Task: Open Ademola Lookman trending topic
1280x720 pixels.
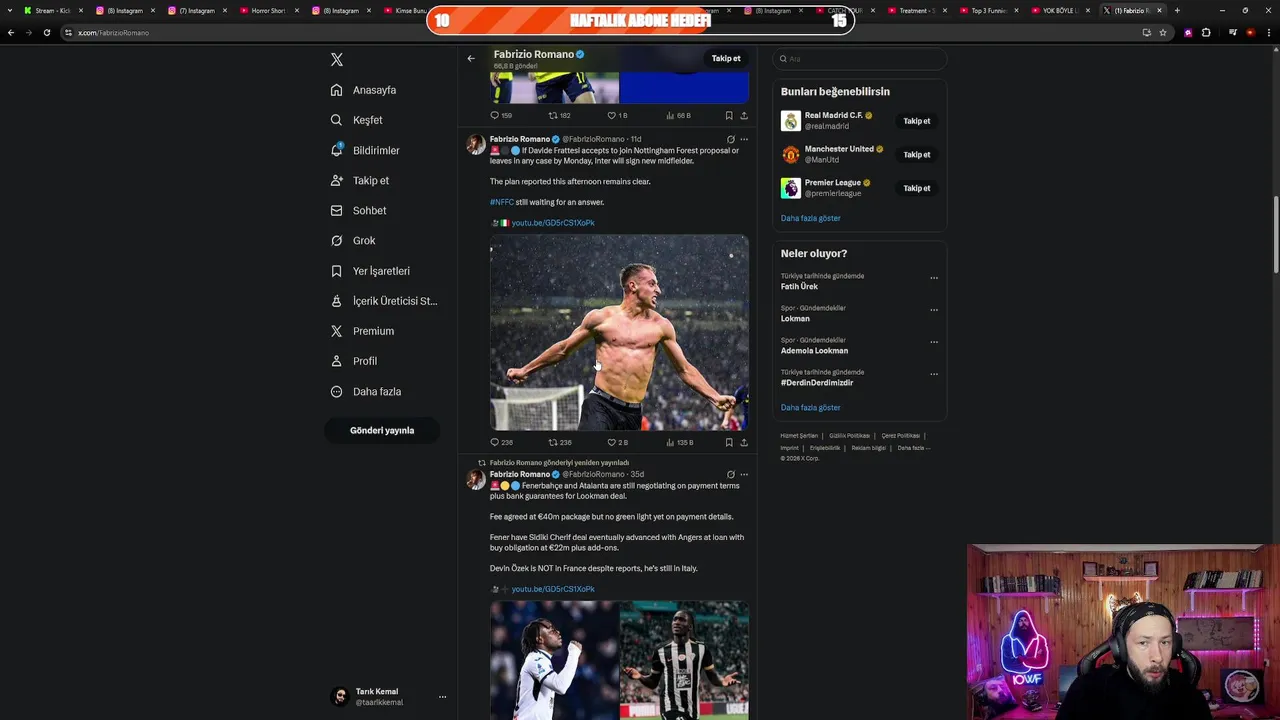Action: pyautogui.click(x=814, y=351)
